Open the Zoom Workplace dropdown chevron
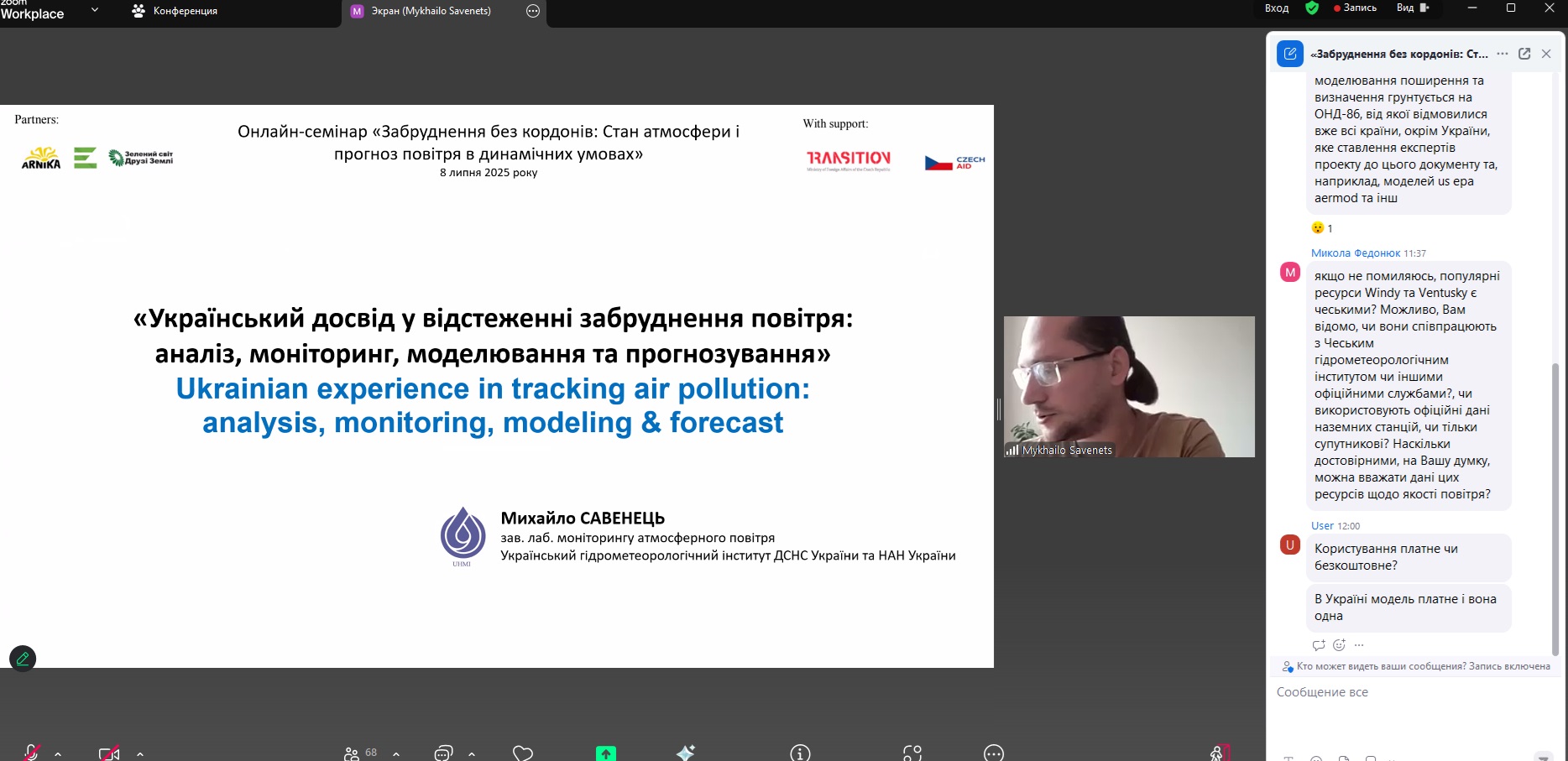This screenshot has width=1568, height=761. point(95,10)
